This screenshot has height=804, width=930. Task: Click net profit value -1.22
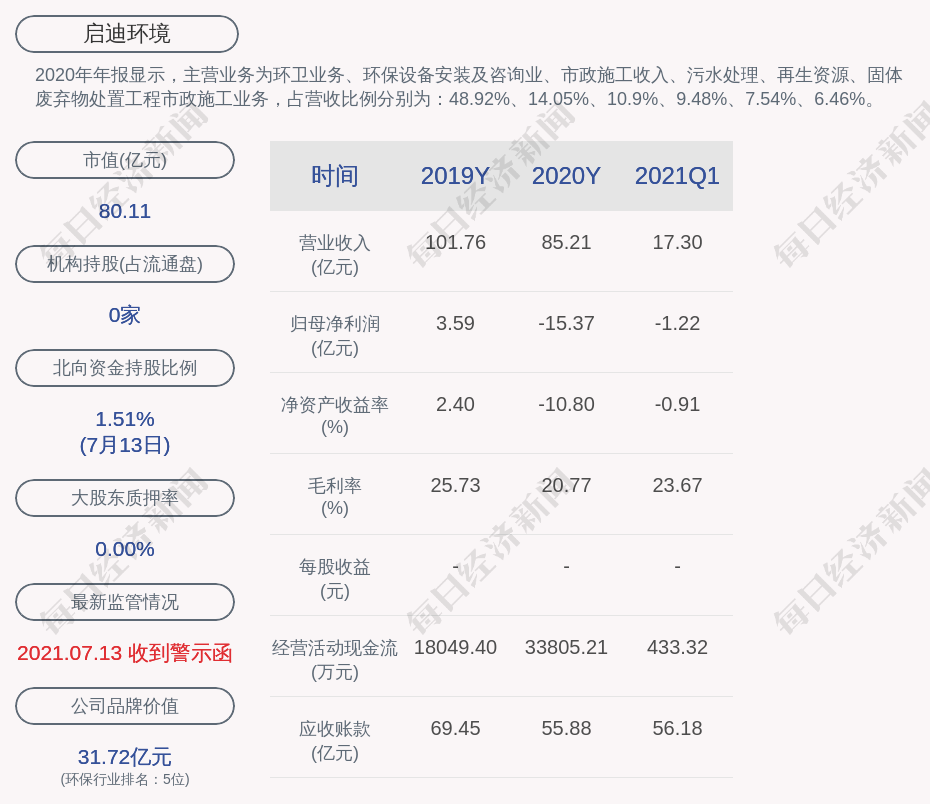(677, 324)
